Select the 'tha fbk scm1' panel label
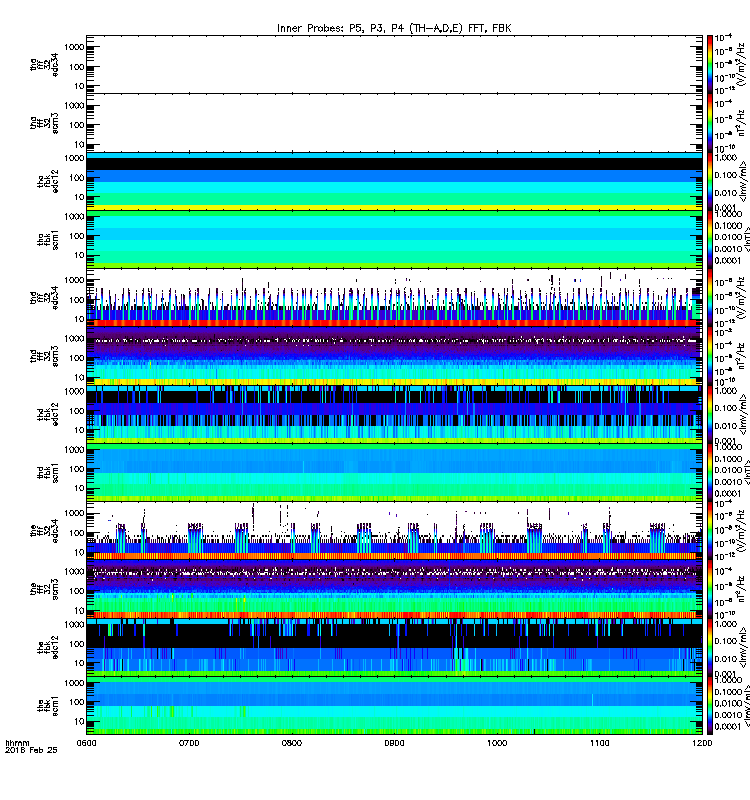 click(48, 240)
